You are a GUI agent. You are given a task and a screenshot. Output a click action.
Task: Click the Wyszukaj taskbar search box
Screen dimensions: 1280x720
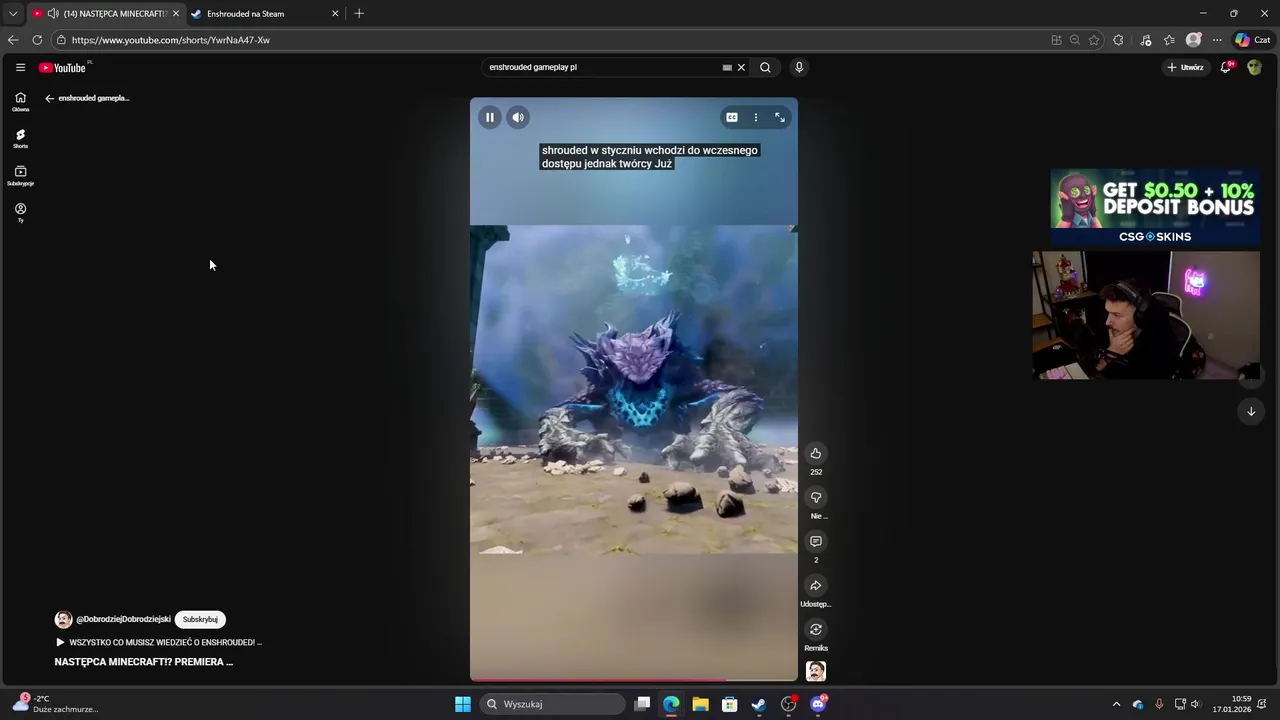[x=553, y=704]
